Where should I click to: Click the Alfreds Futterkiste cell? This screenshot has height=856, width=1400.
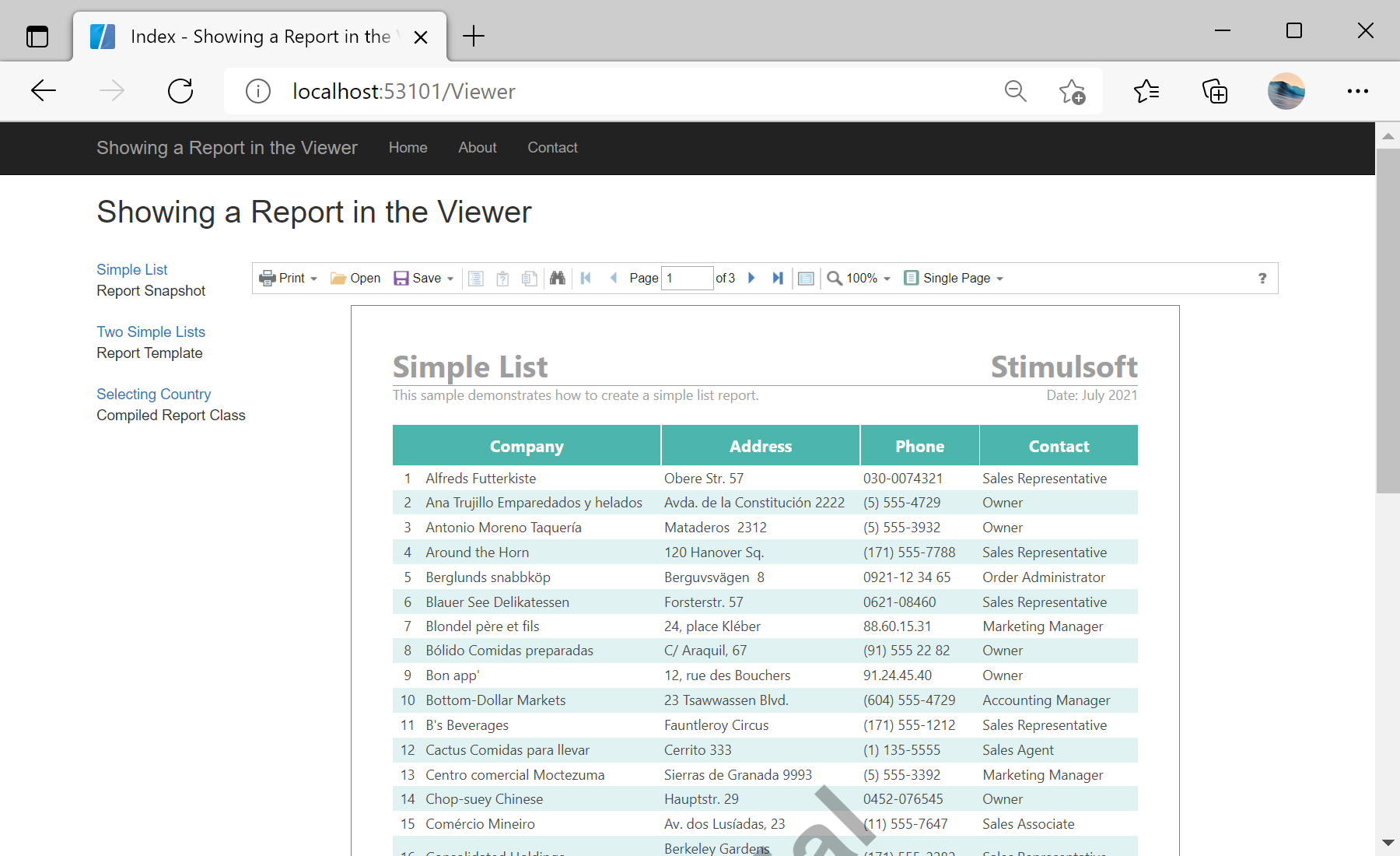pos(481,479)
